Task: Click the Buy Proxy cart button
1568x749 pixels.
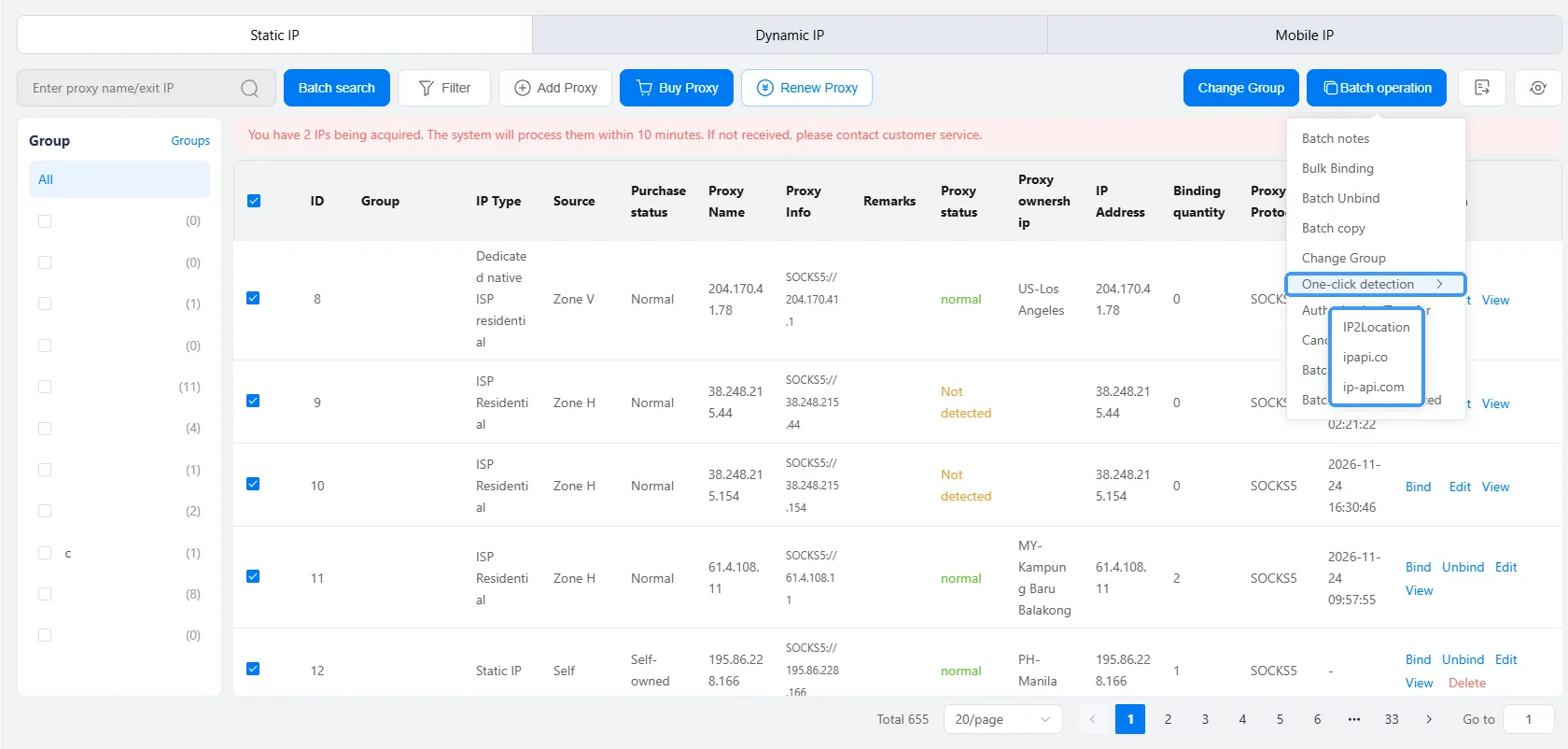Action: tap(677, 88)
